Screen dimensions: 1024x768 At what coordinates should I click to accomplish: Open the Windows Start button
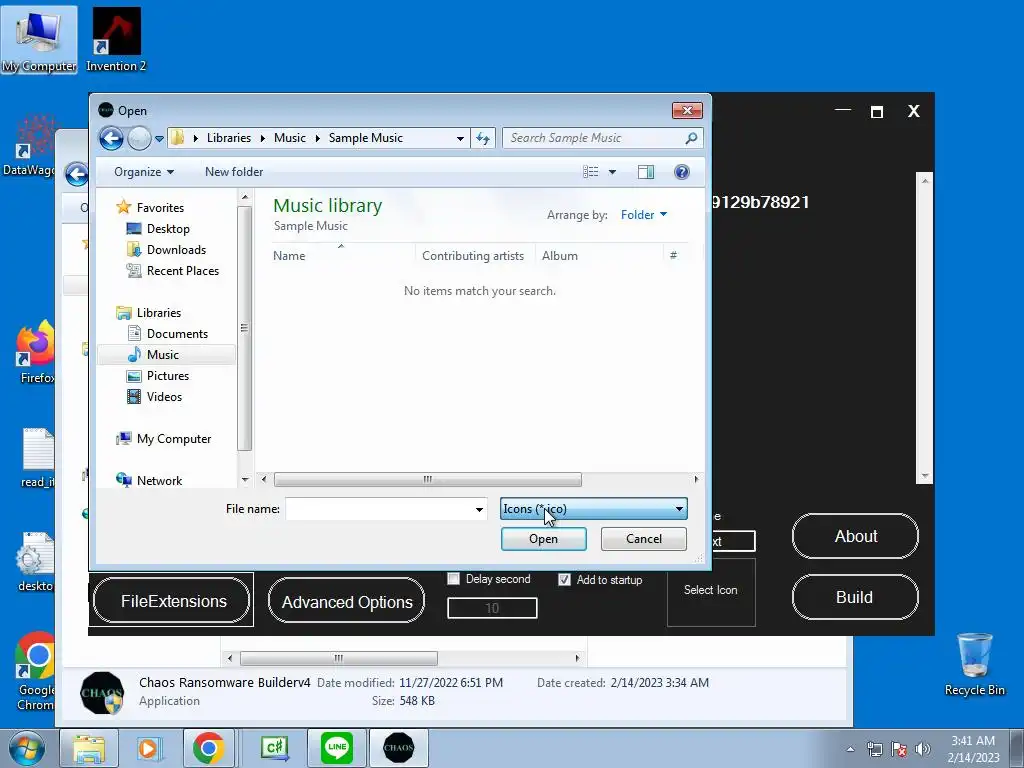pyautogui.click(x=27, y=748)
